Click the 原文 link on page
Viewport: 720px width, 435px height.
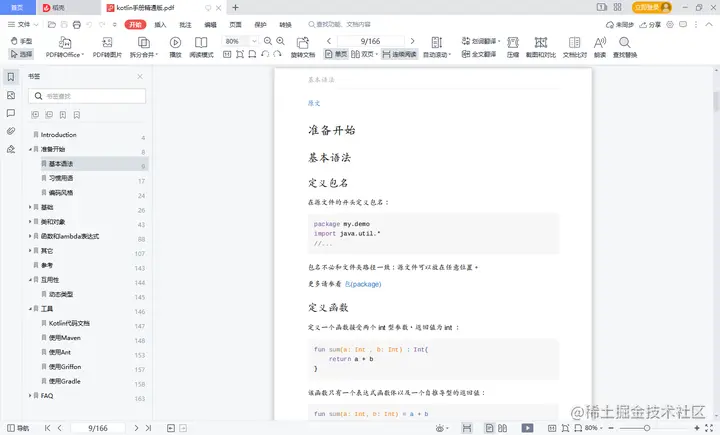314,103
